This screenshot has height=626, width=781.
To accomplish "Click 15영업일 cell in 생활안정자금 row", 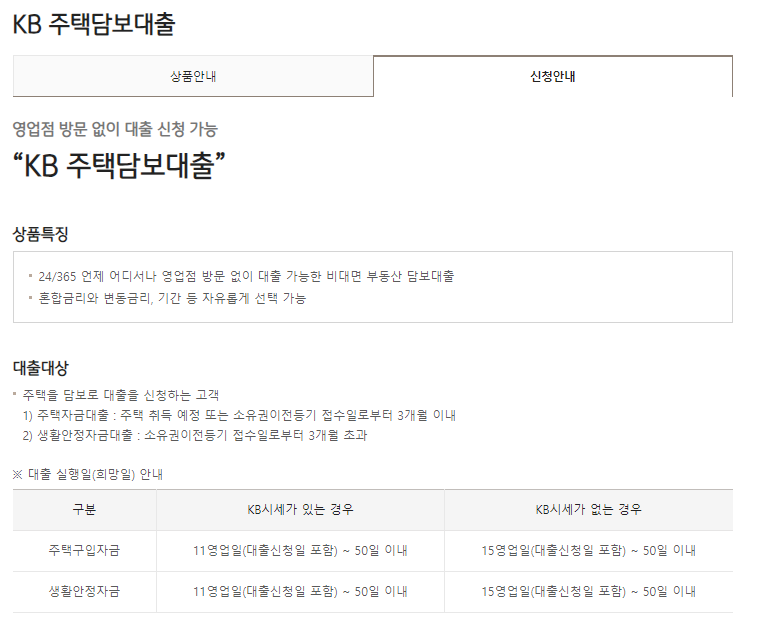I will pyautogui.click(x=589, y=591).
